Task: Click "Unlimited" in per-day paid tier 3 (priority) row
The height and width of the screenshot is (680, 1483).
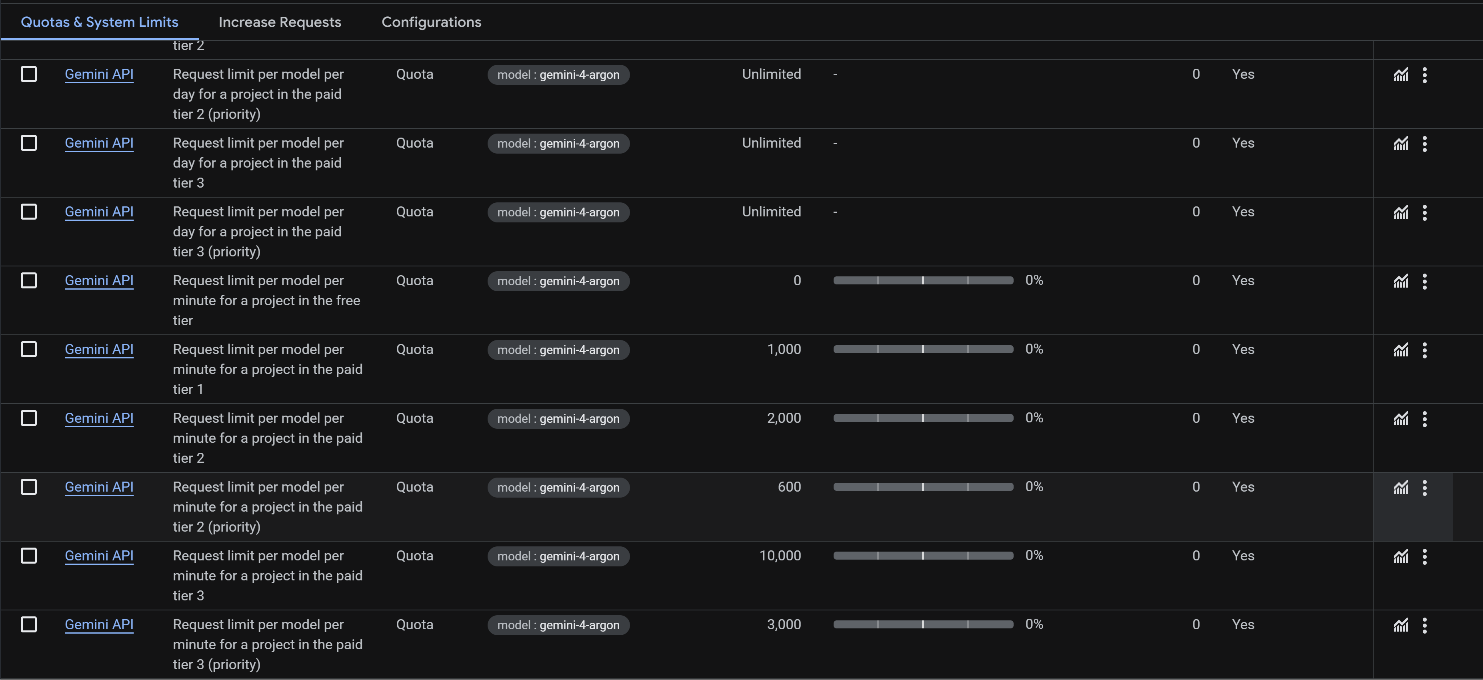Action: (772, 212)
